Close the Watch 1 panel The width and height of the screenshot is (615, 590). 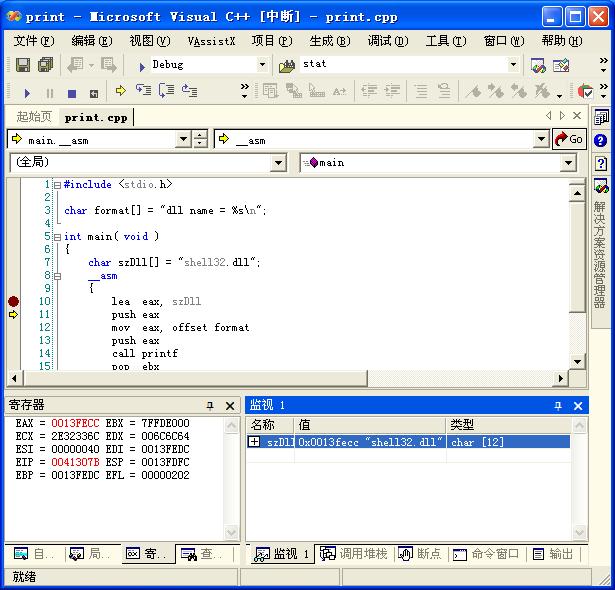tap(578, 406)
